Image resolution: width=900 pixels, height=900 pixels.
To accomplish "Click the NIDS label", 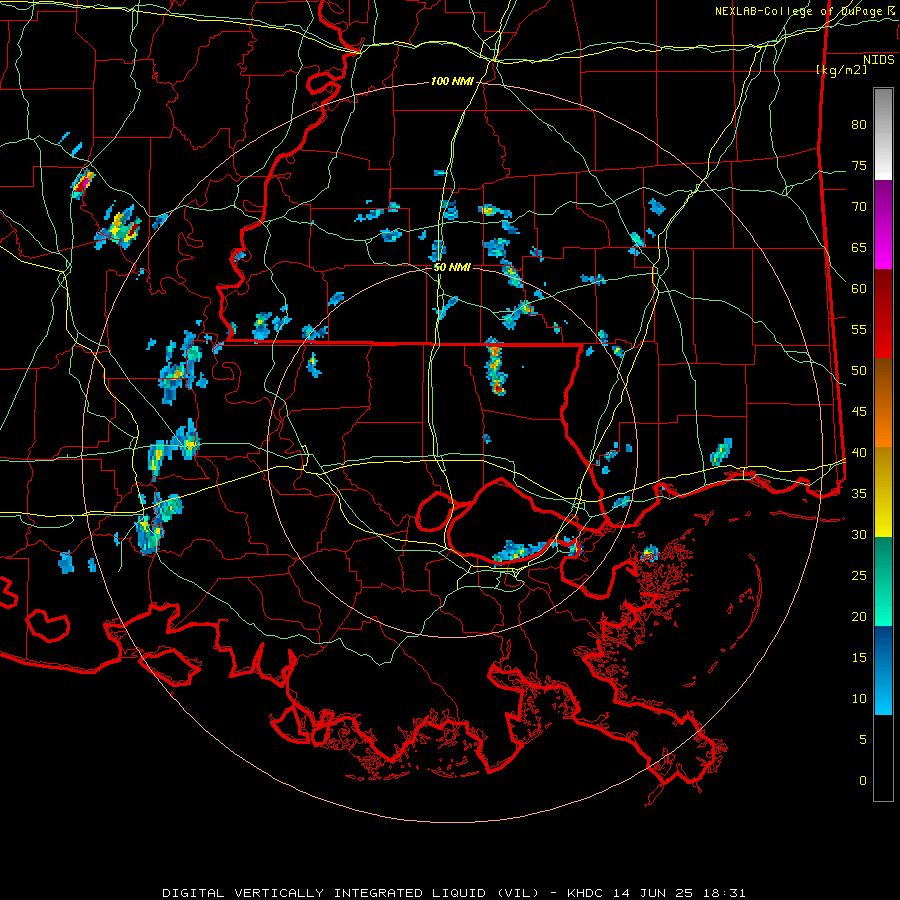I will coord(879,60).
